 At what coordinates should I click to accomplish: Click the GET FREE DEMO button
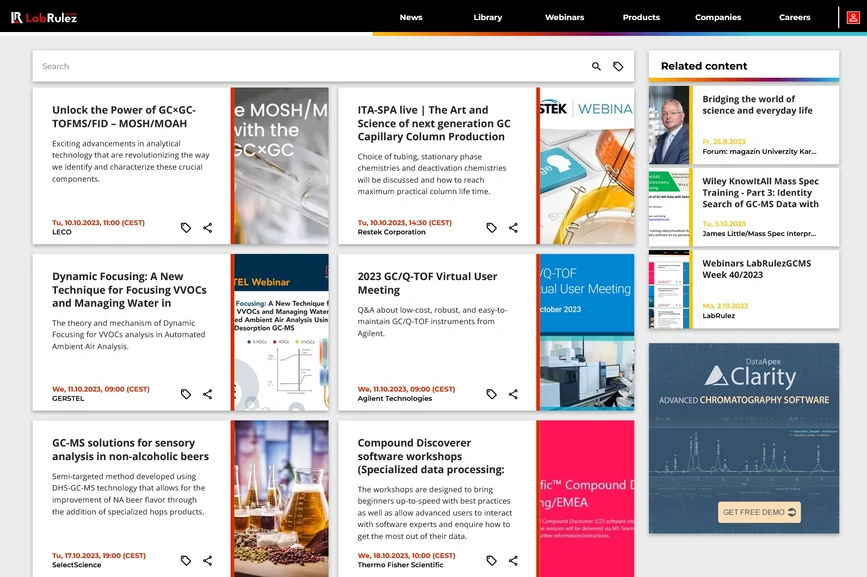(759, 512)
